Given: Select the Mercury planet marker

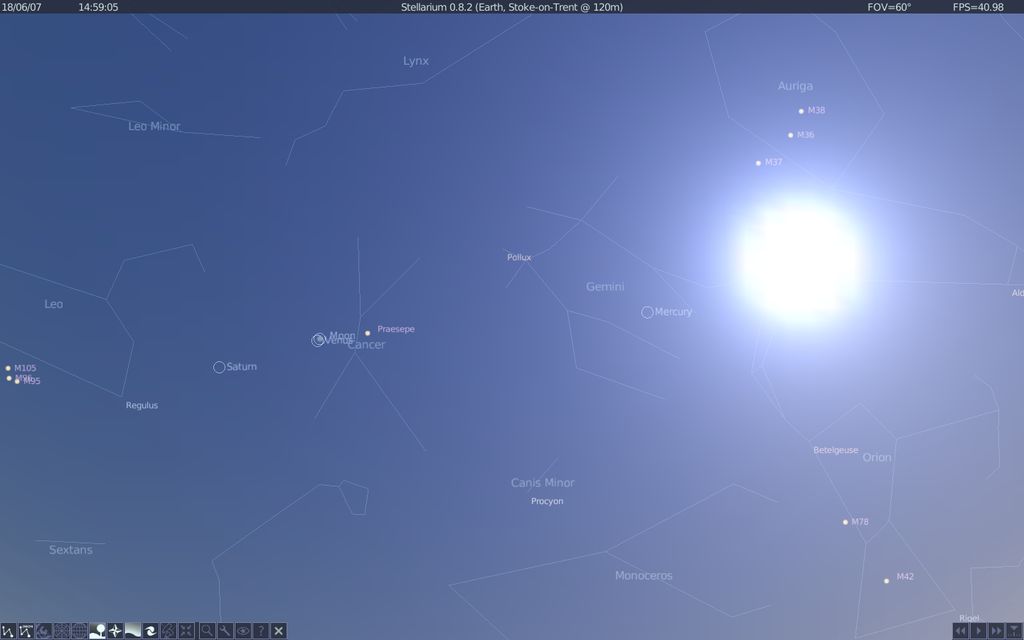Looking at the screenshot, I should click(647, 312).
